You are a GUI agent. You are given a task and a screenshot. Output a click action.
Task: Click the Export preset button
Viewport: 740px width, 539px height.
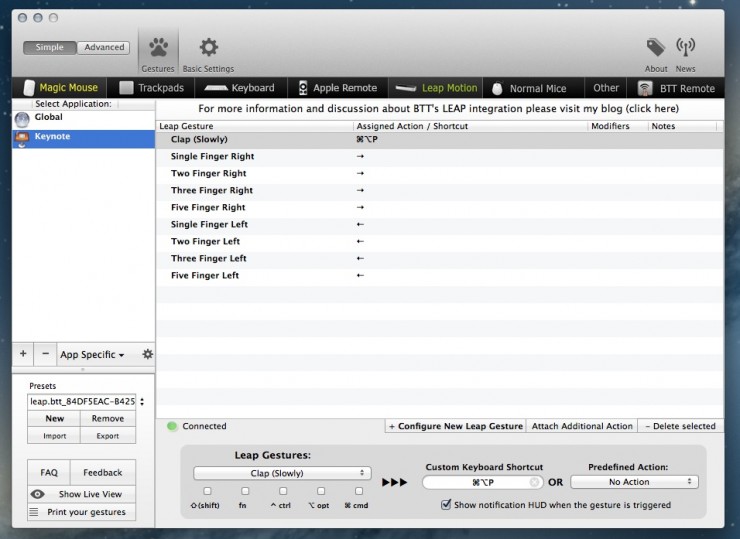108,436
